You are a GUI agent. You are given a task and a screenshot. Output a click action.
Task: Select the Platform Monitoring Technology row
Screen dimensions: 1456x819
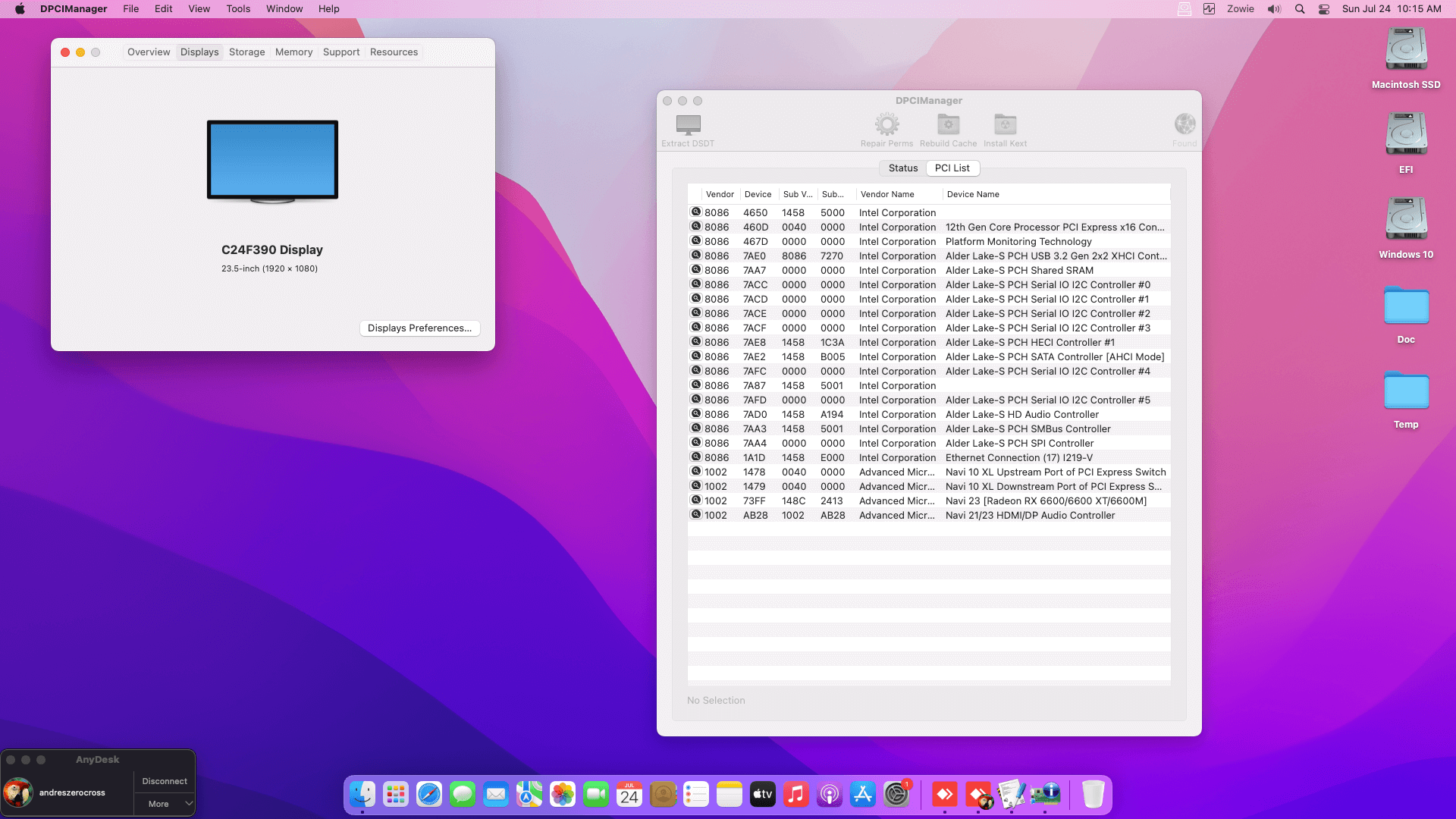pos(929,242)
